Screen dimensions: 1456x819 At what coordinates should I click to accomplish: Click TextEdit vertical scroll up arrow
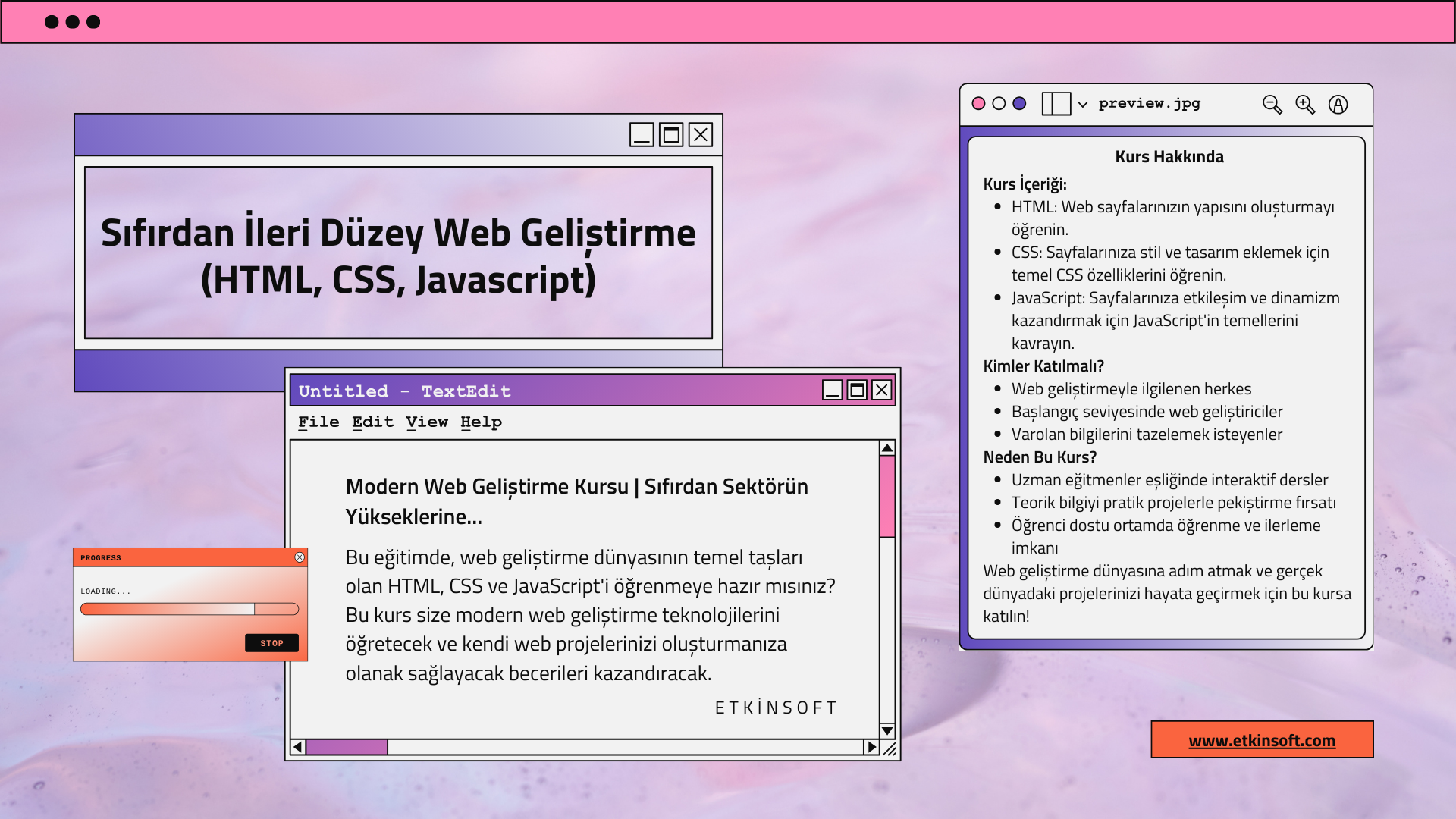coord(887,448)
